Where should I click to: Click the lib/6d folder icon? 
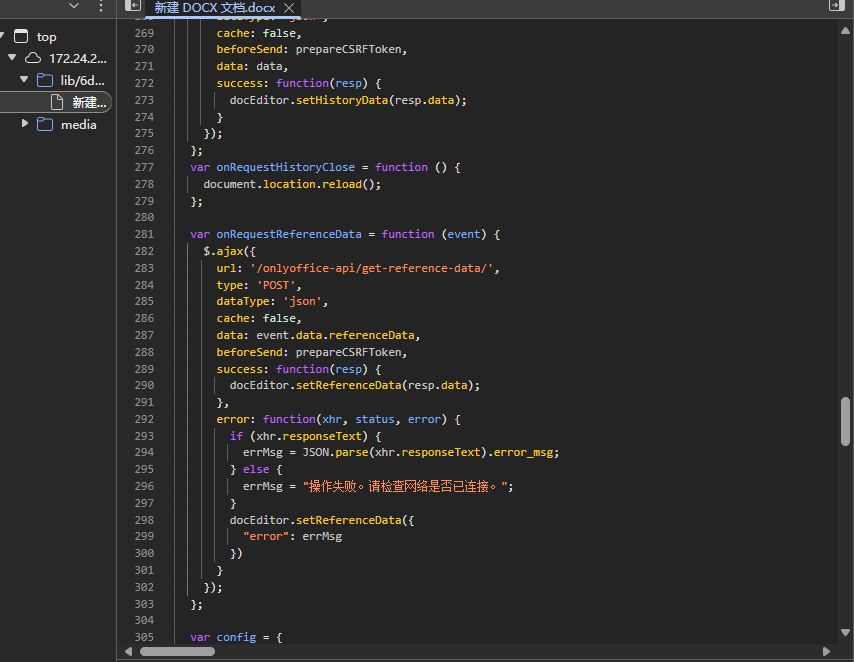click(x=45, y=80)
